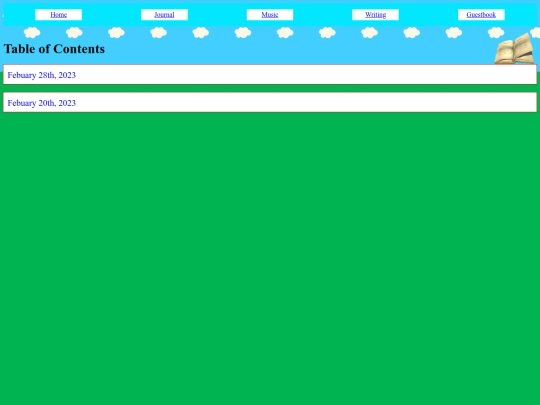Click the Table of Contents heading
Viewport: 540px width, 405px height.
pos(54,49)
